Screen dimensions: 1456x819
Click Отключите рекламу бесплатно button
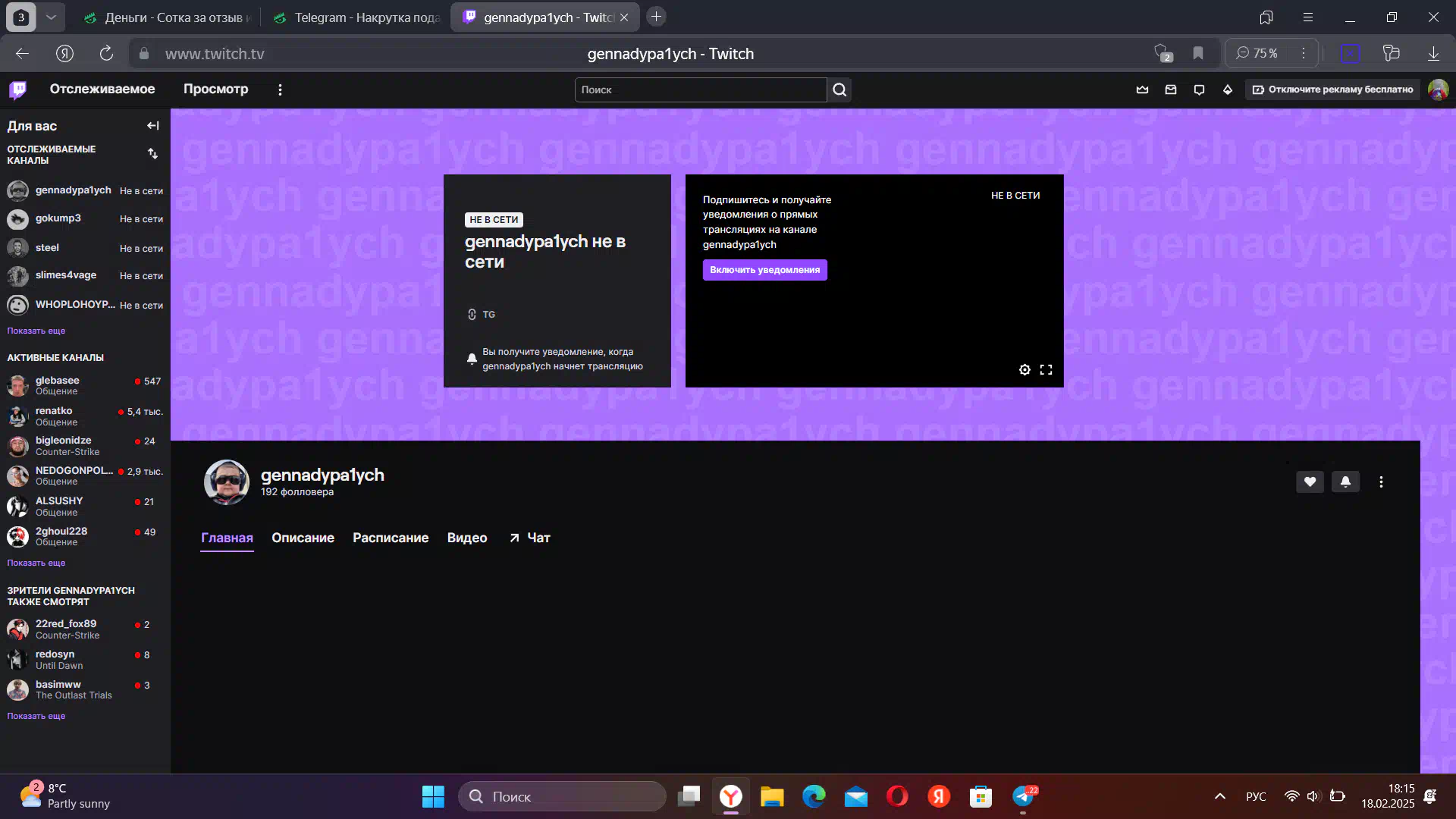click(1332, 89)
